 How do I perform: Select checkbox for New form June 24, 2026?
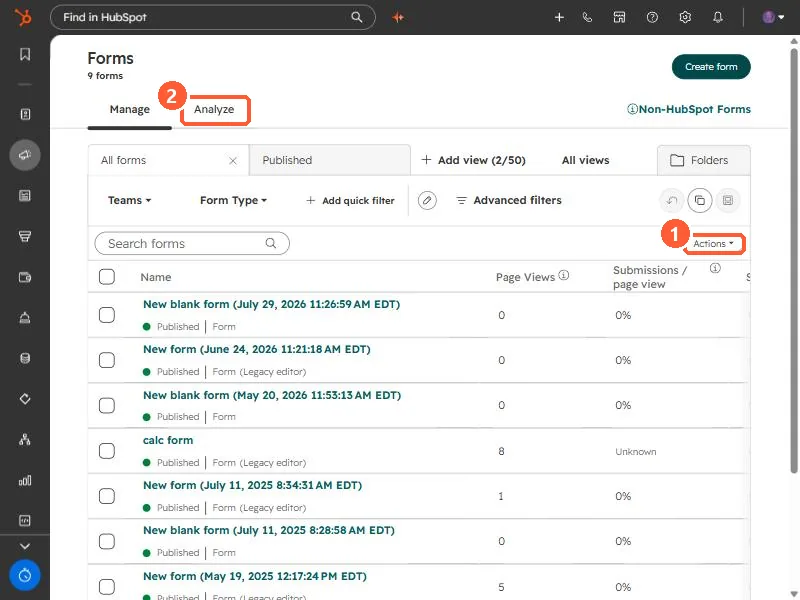coord(107,360)
